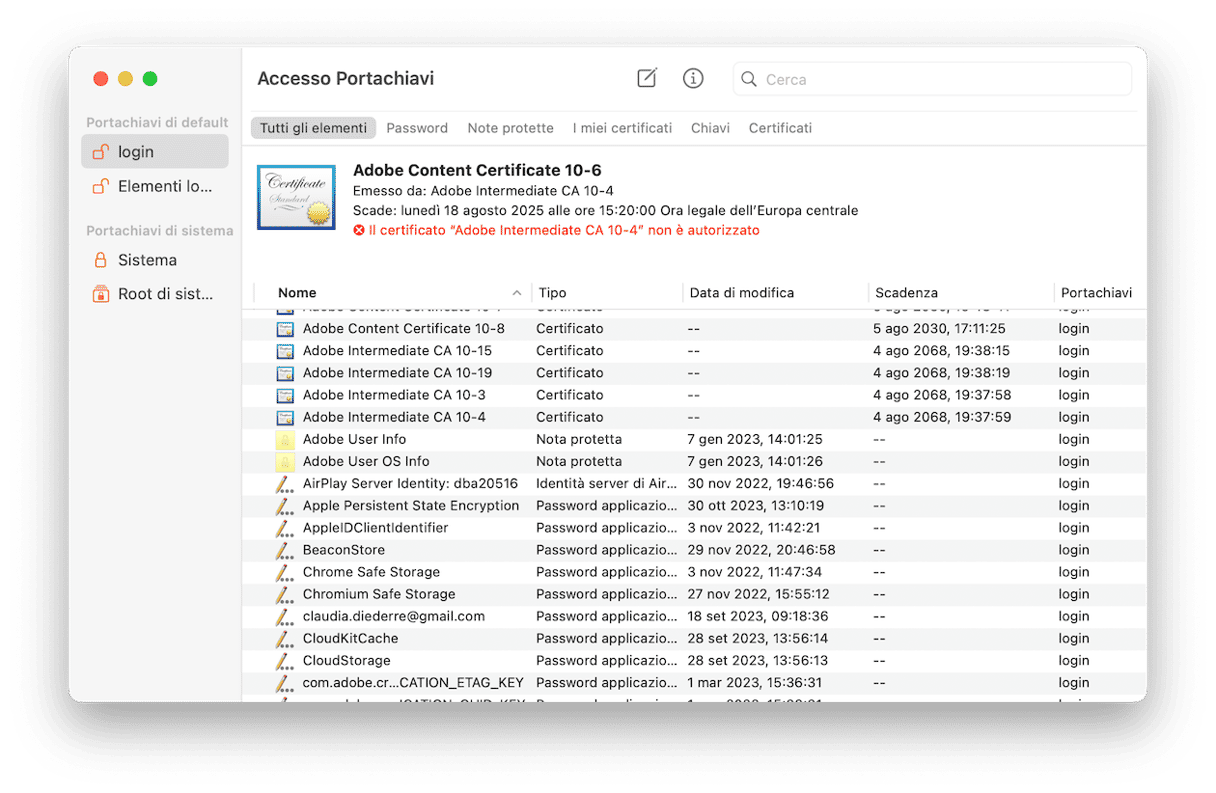Open the Note protette tab

[x=510, y=128]
